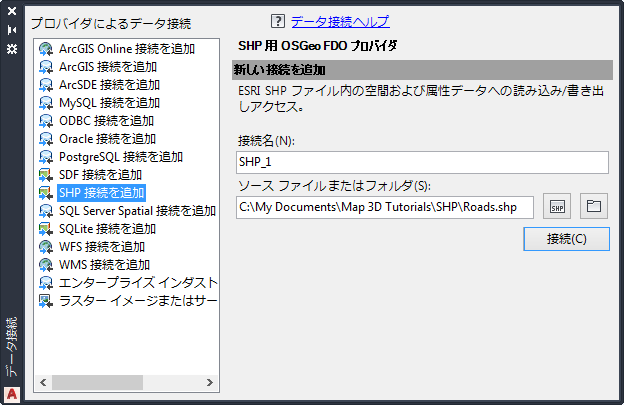This screenshot has width=624, height=405.
Task: Click the Autodesk A logo icon
Action: click(12, 394)
